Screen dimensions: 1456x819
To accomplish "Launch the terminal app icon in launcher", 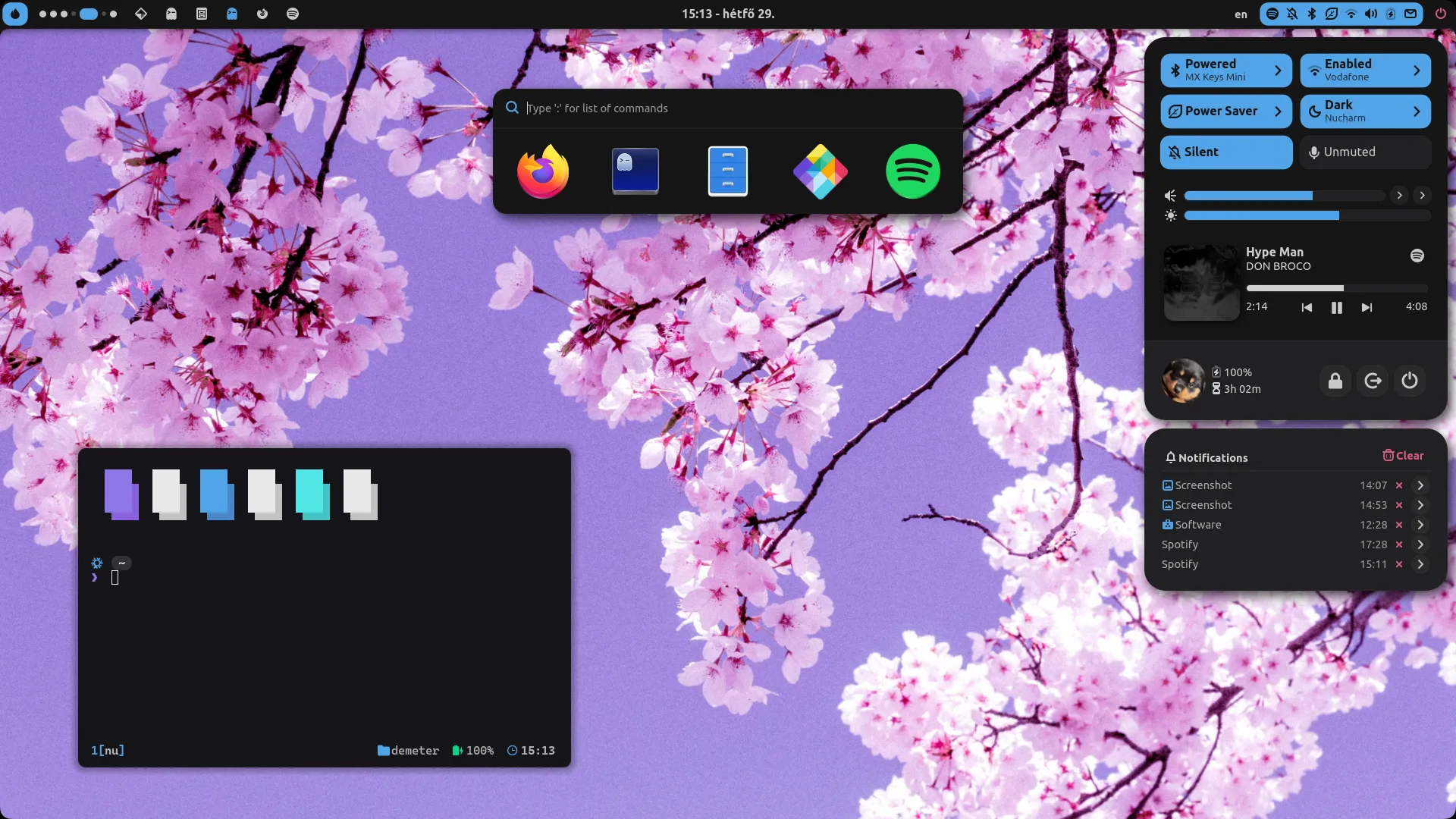I will [635, 171].
